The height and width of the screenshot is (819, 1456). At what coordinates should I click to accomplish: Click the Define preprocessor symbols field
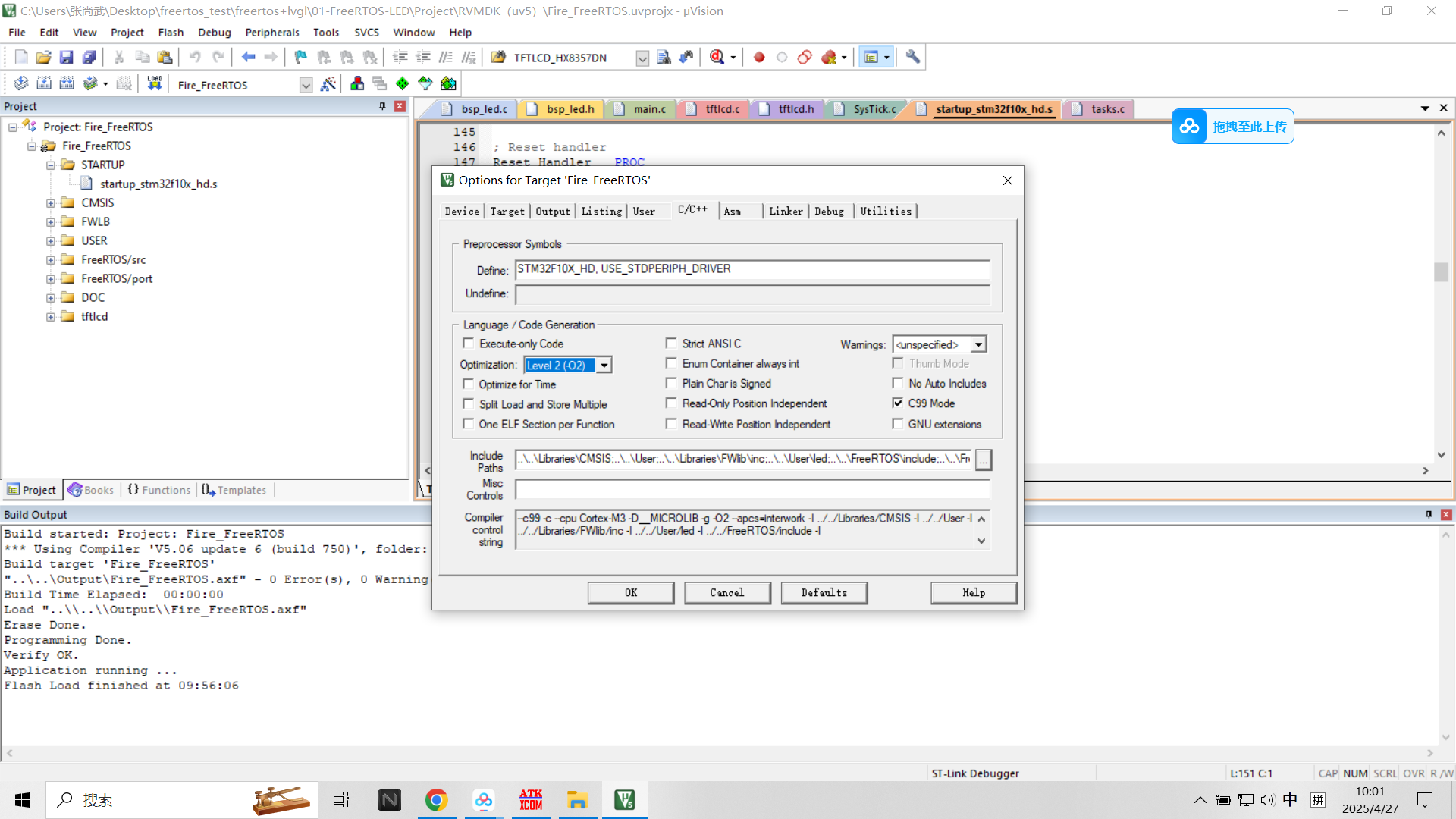[752, 270]
